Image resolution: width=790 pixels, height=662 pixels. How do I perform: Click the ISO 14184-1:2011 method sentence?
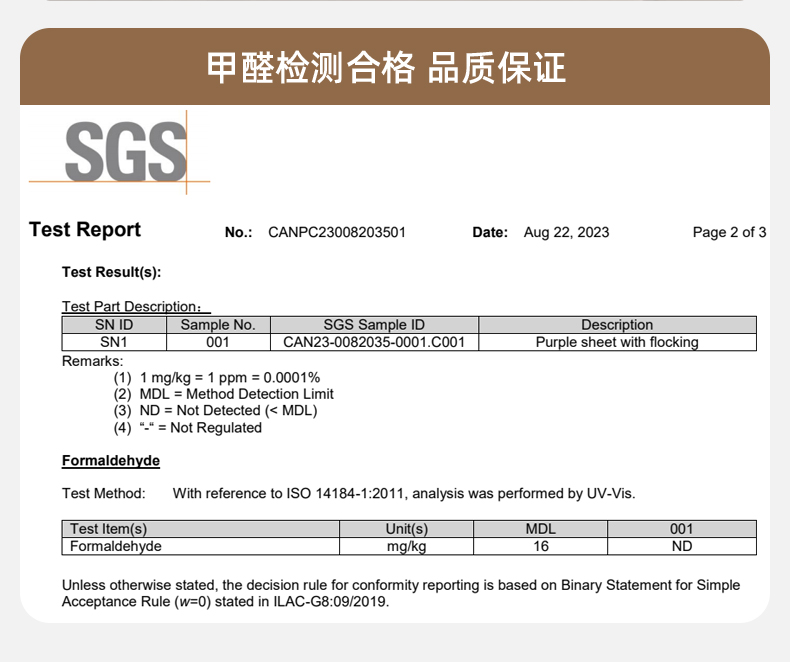(x=404, y=493)
